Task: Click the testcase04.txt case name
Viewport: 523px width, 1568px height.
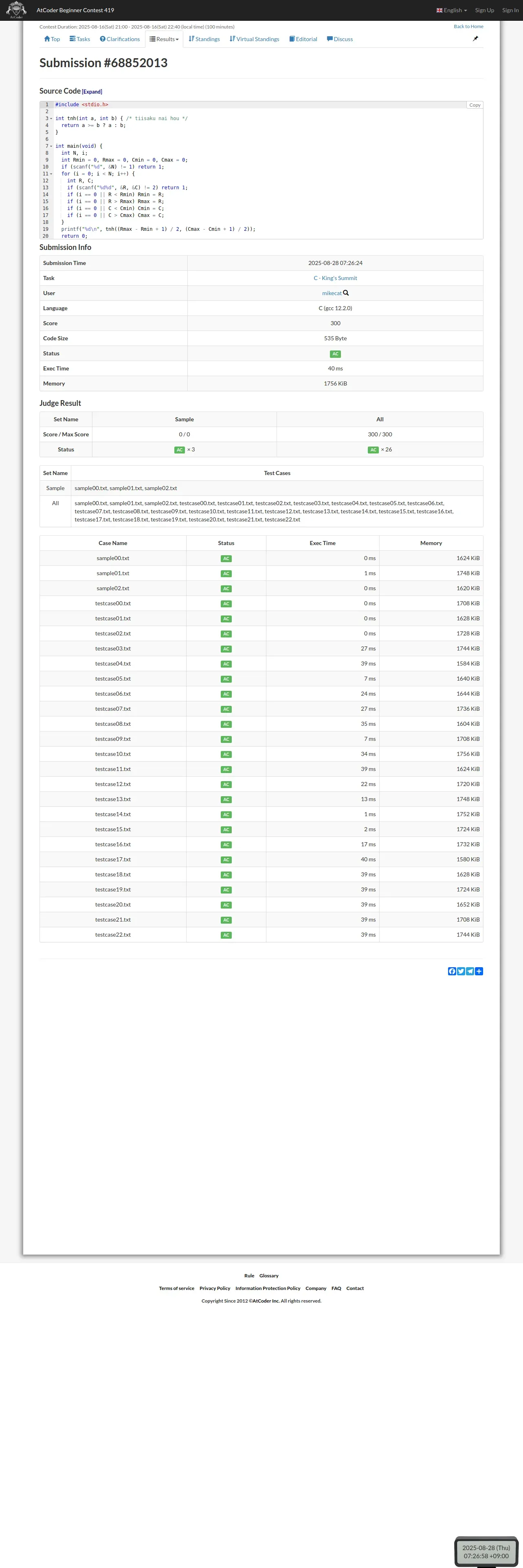Action: point(113,664)
